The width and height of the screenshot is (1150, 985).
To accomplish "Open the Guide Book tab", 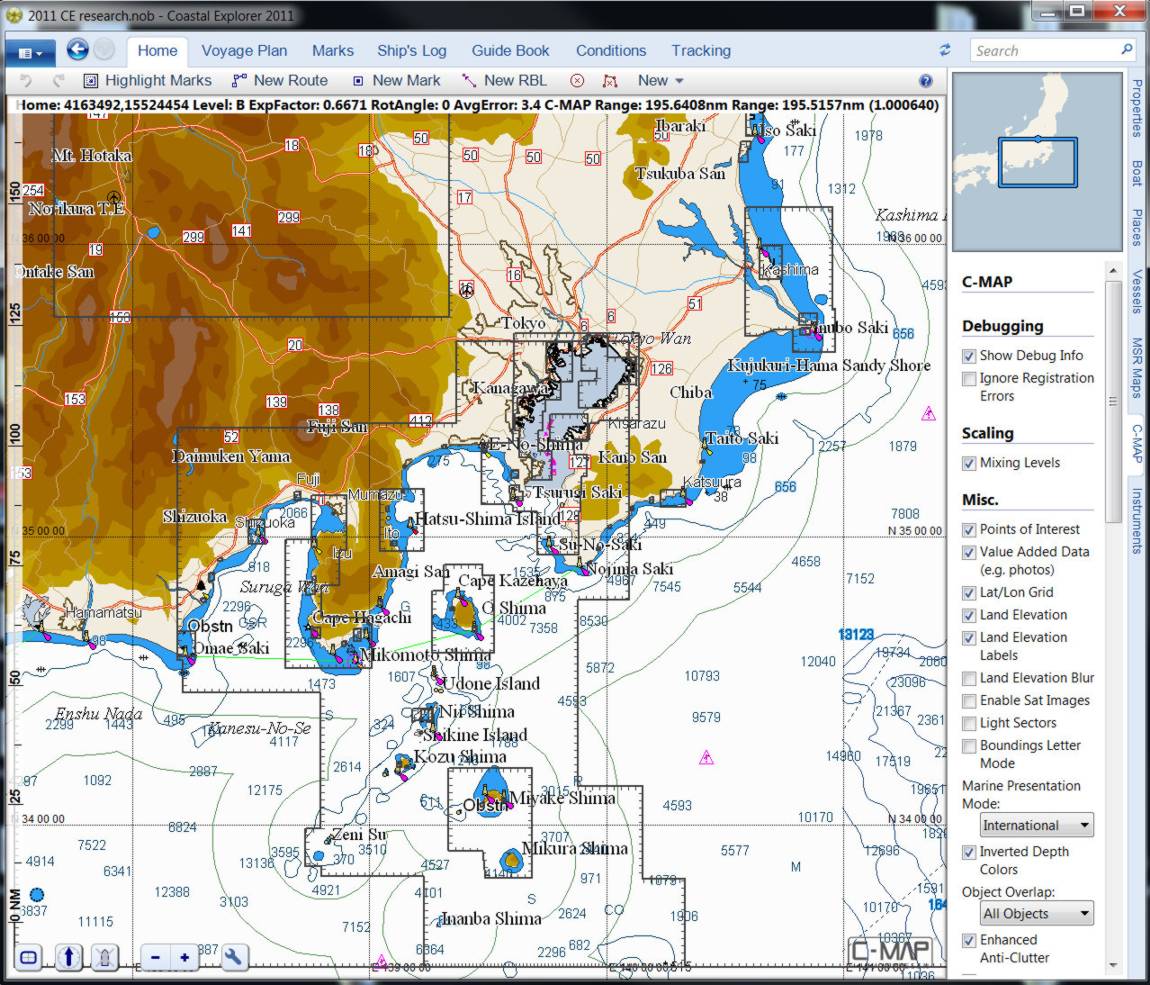I will [x=510, y=51].
